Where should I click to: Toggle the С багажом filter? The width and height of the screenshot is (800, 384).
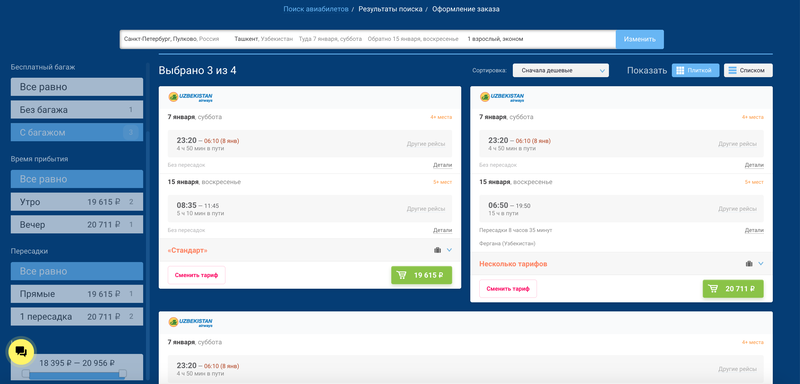click(77, 133)
